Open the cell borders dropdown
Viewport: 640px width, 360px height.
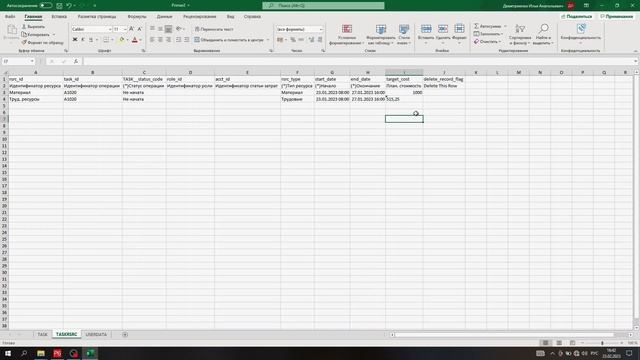tap(112, 40)
